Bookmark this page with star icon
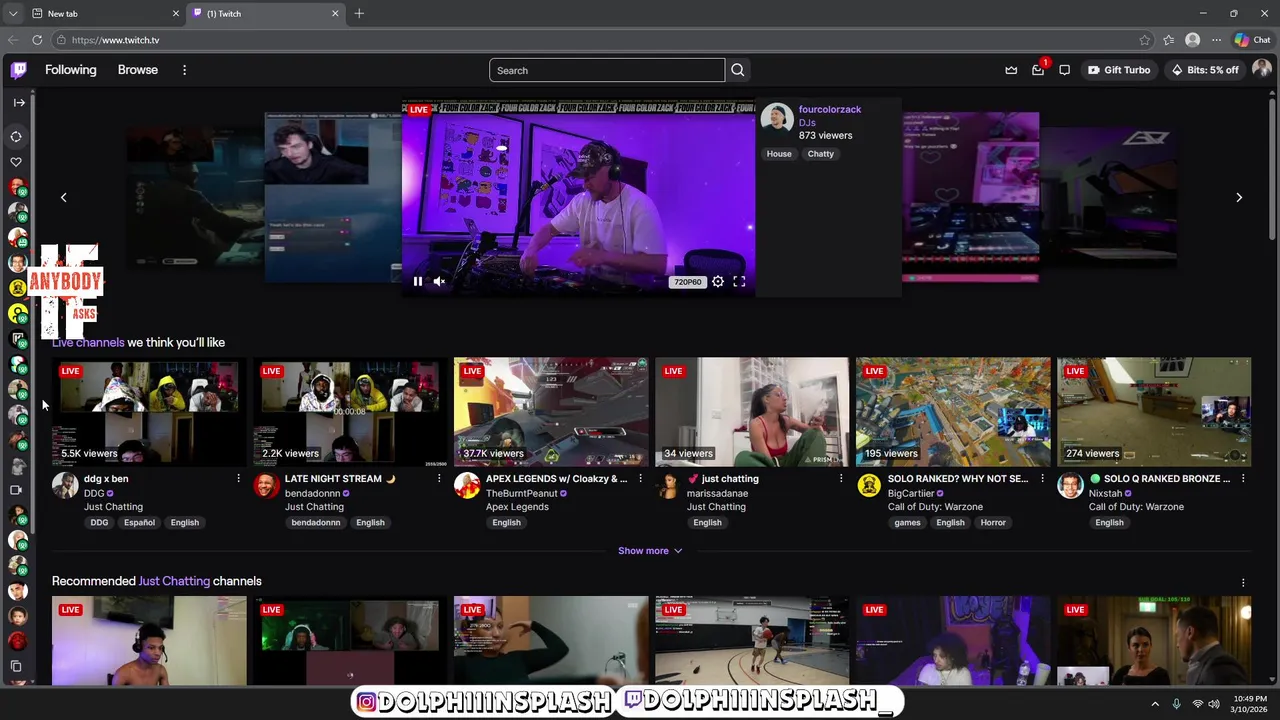Screen dimensions: 1280x720 1145,40
